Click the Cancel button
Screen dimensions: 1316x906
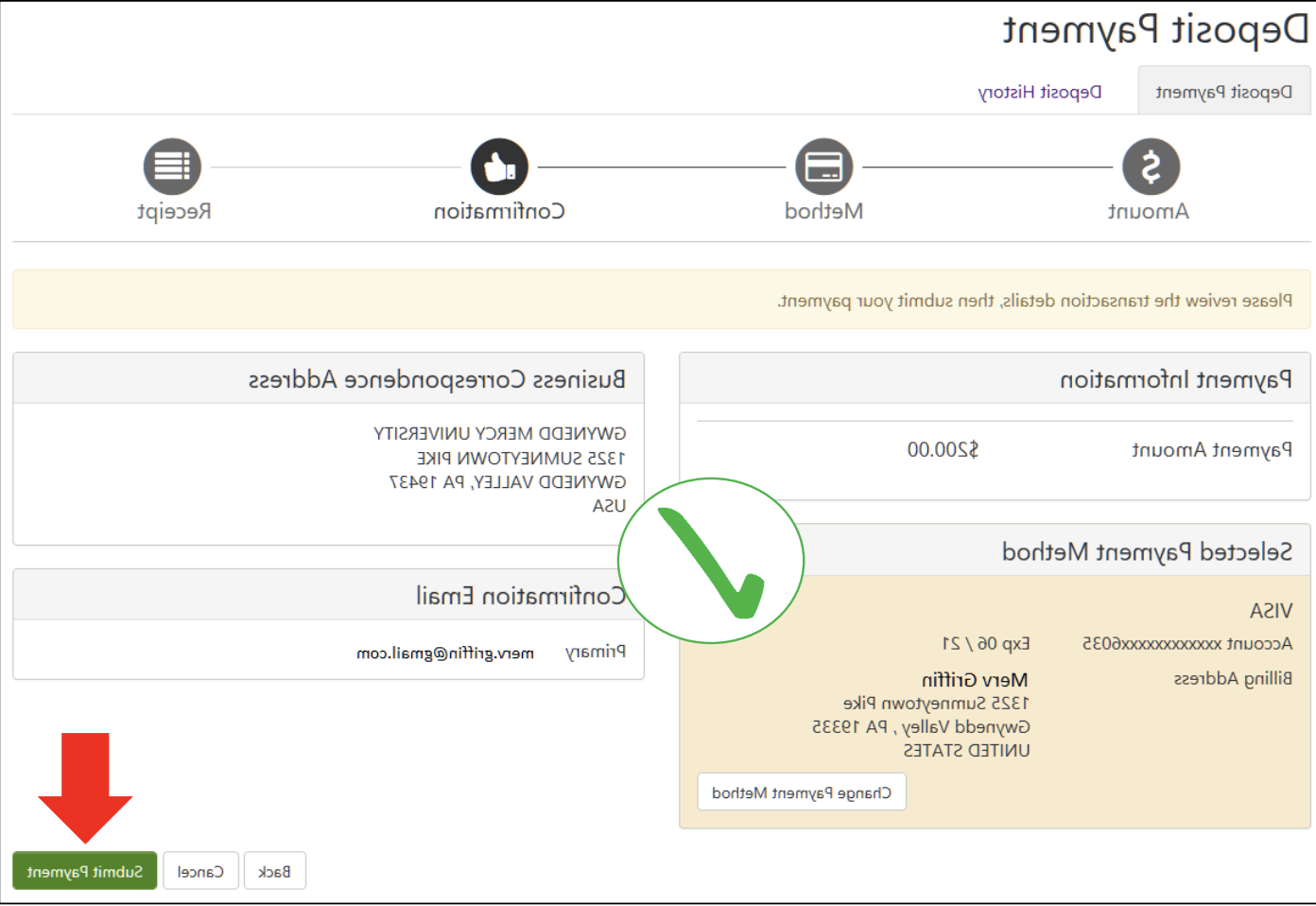coord(200,871)
